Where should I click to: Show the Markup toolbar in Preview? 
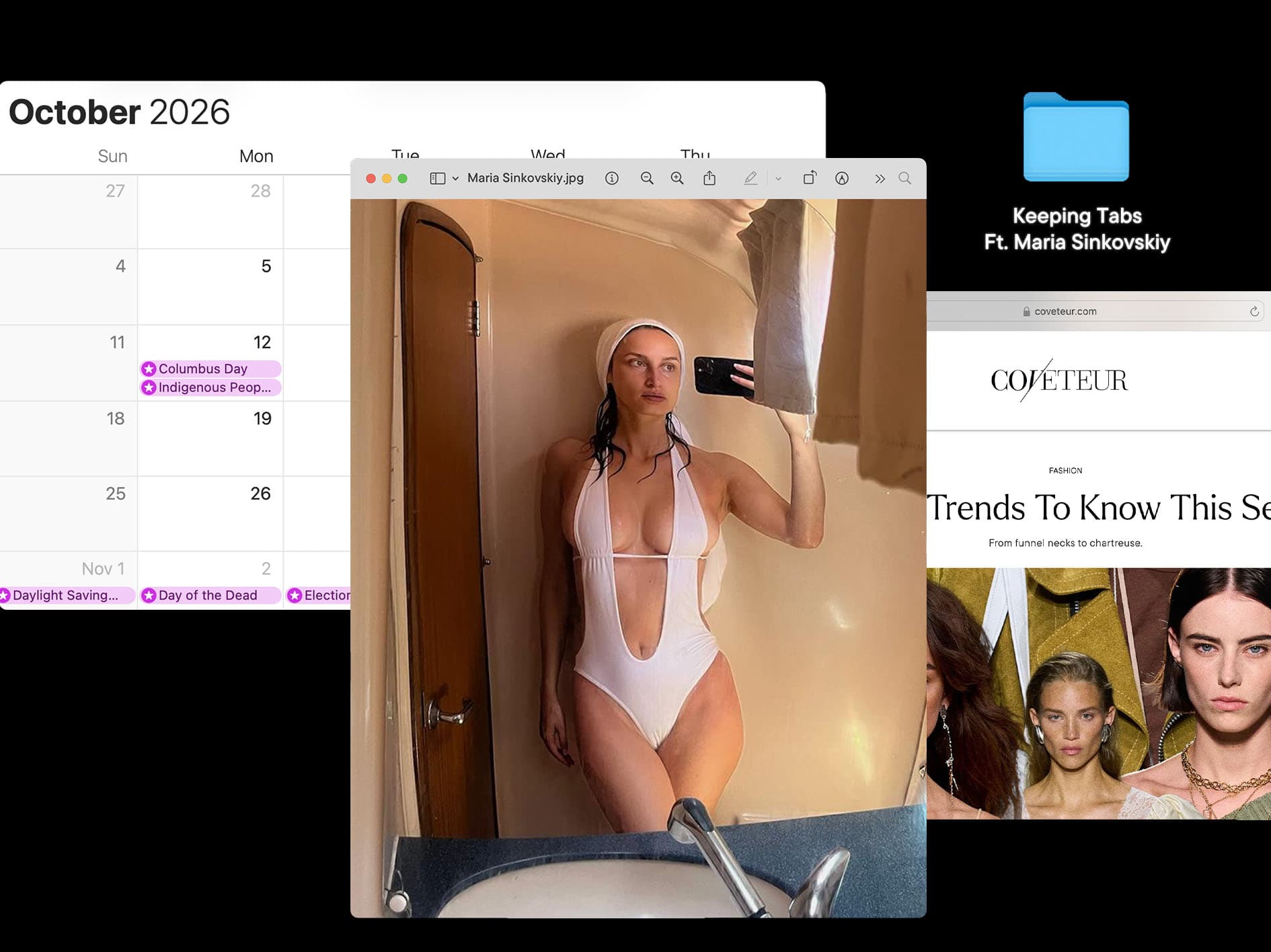pos(842,178)
